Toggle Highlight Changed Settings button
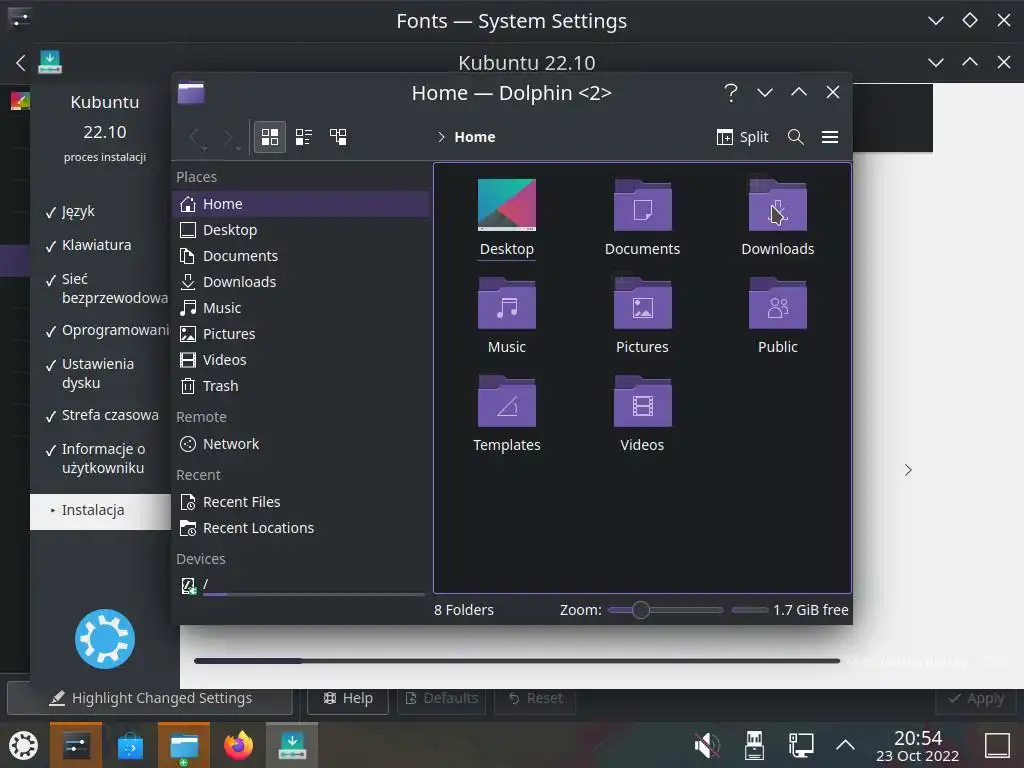Screen dimensions: 1024x768 point(150,698)
